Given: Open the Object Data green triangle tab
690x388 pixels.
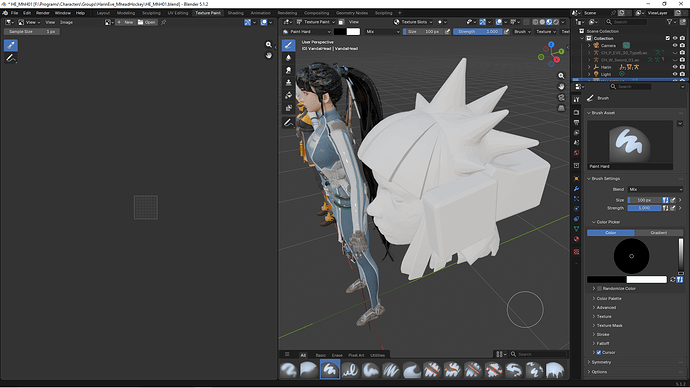Looking at the screenshot, I should click(x=576, y=229).
